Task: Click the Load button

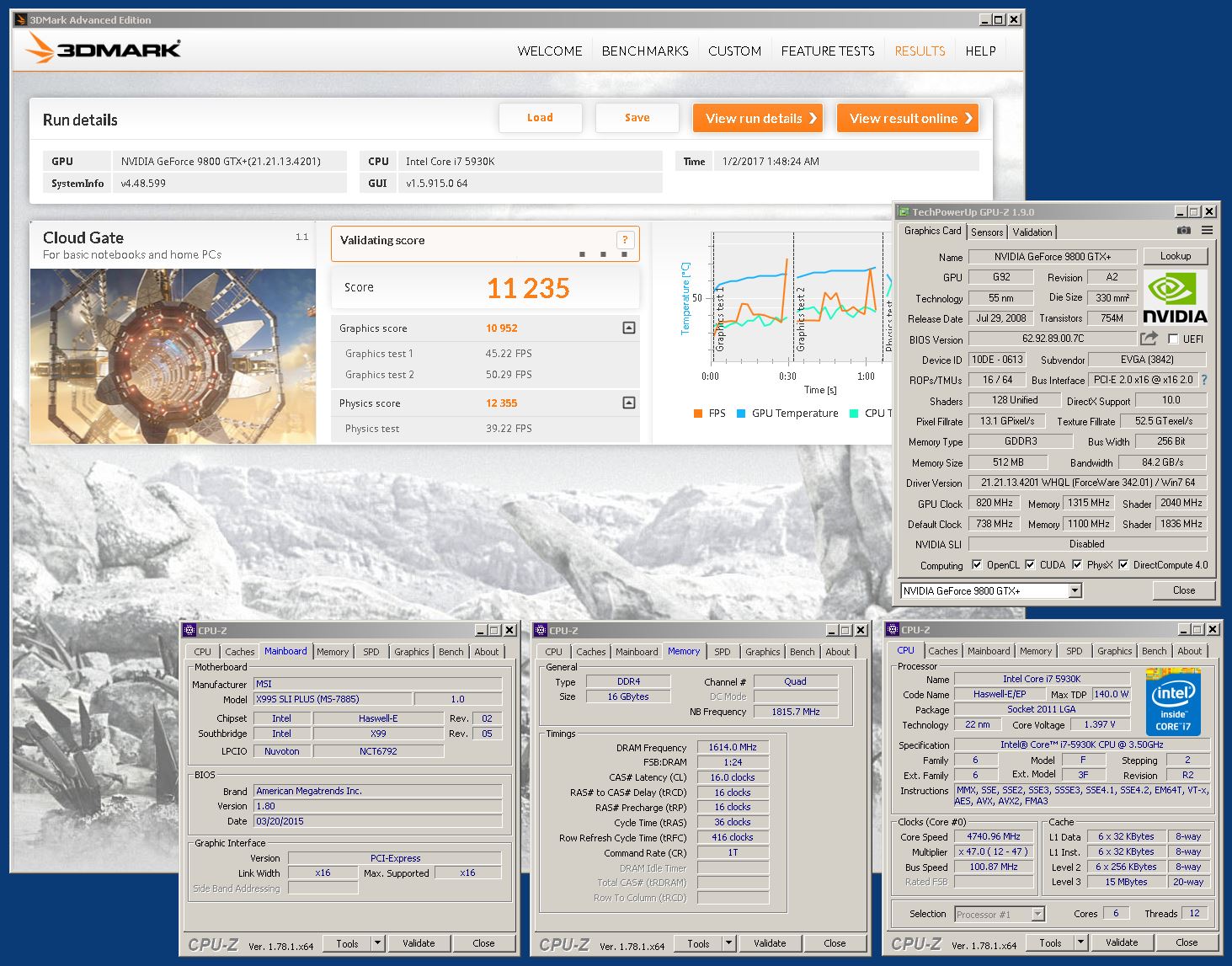Action: [x=540, y=118]
